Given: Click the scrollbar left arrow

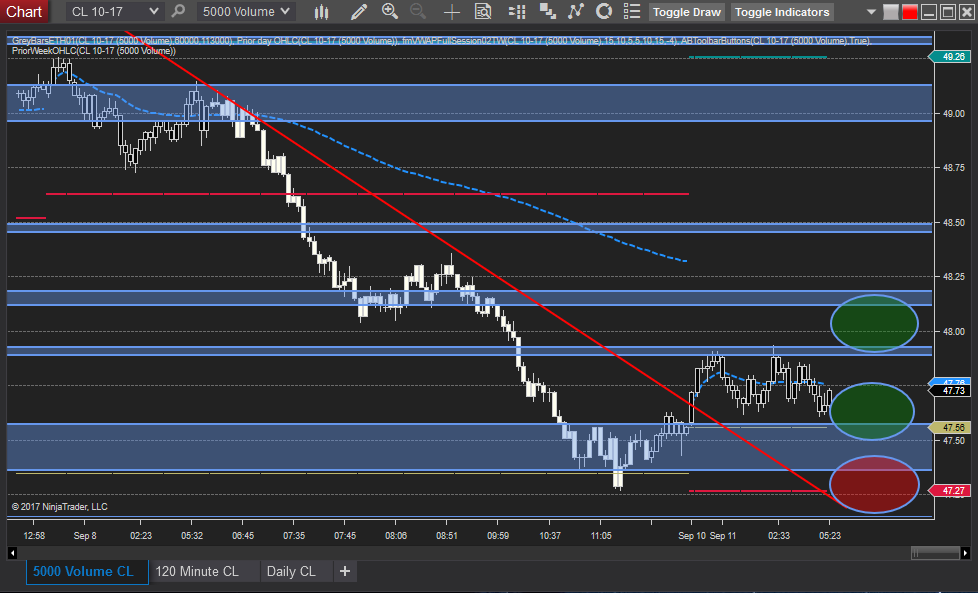Looking at the screenshot, I should pyautogui.click(x=12, y=552).
